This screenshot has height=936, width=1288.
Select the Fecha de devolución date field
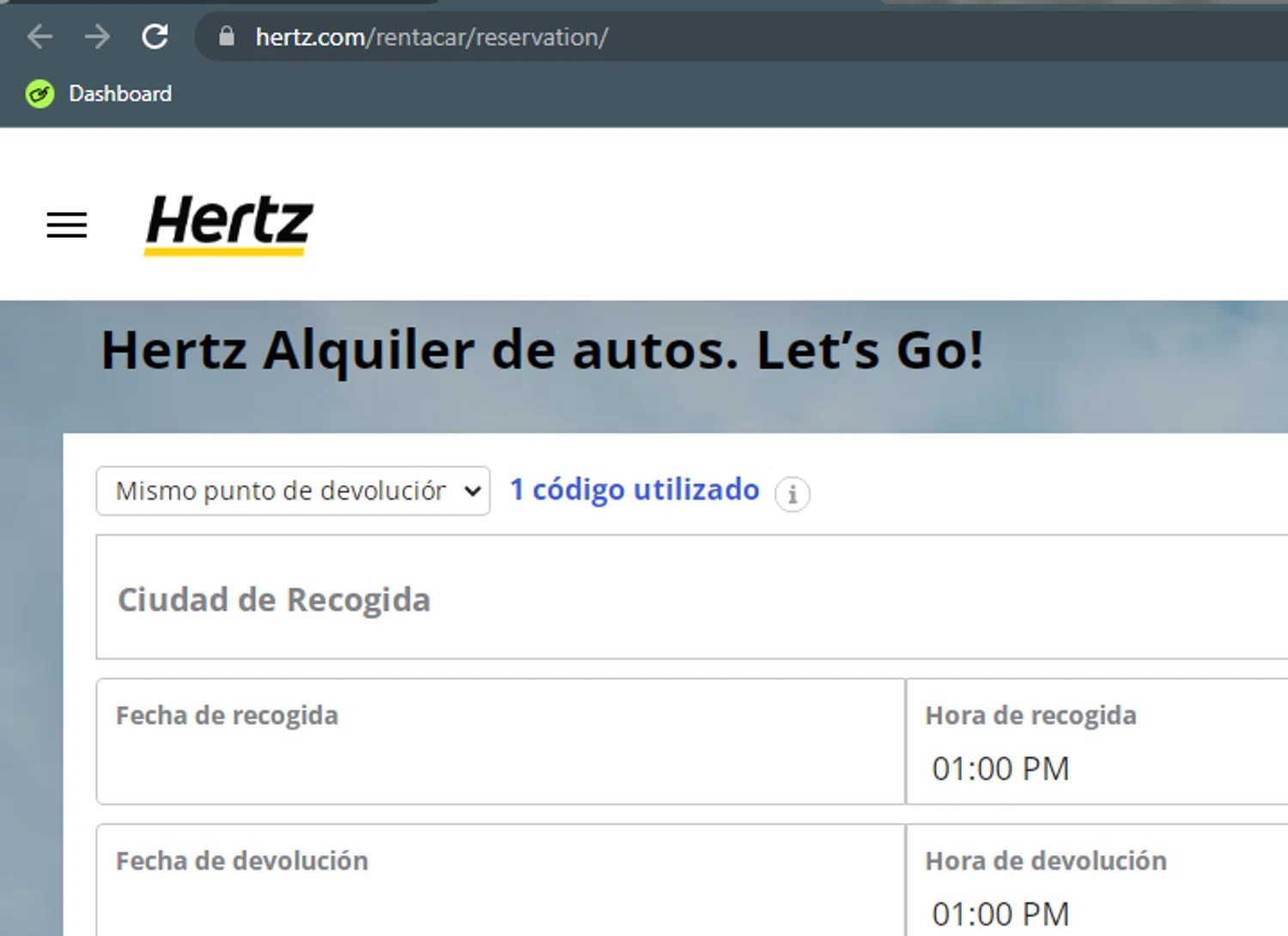coord(501,880)
